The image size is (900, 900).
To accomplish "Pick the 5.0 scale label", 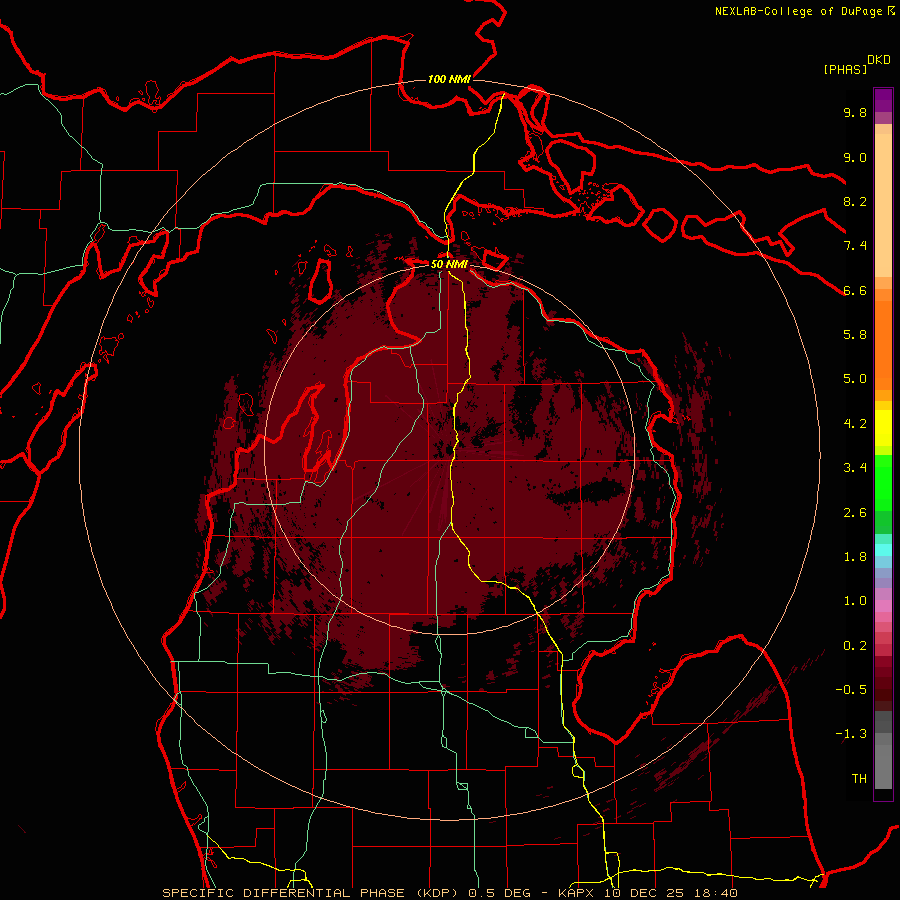I will (x=855, y=379).
